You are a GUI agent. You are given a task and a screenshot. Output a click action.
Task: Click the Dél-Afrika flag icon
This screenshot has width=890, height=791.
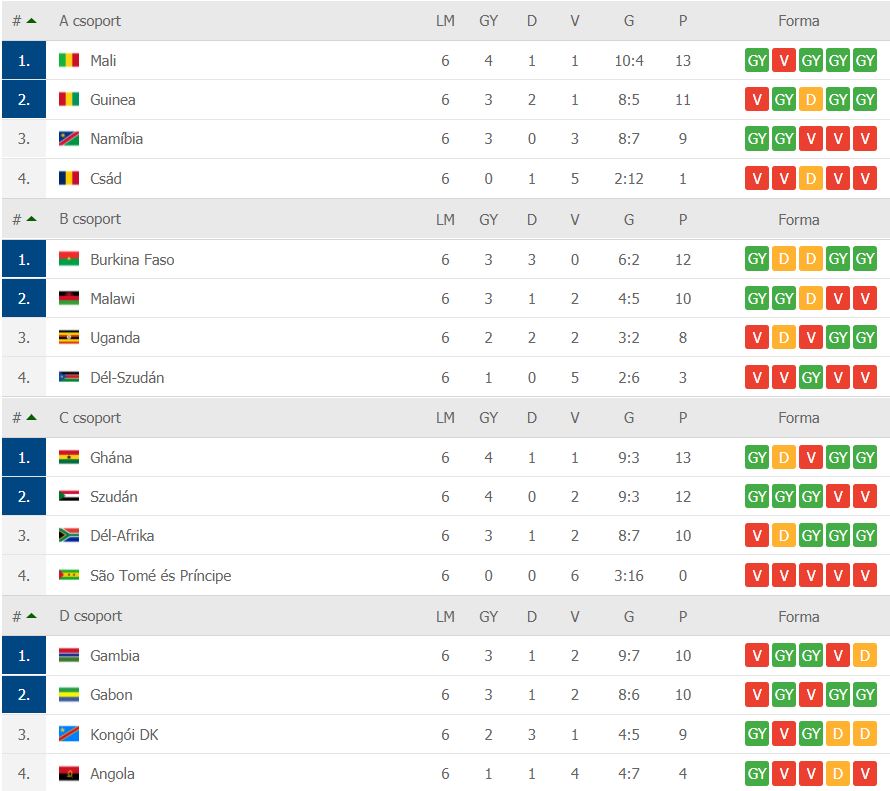pyautogui.click(x=69, y=536)
